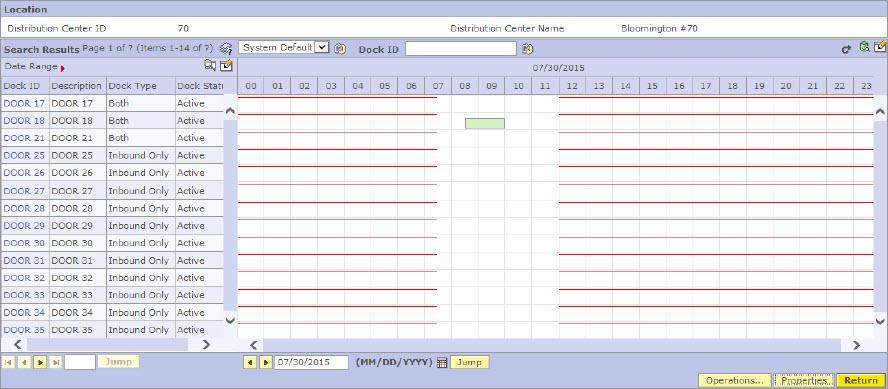Open the DOOR 30 link
Screen dimensions: 888x389
[x=24, y=243]
